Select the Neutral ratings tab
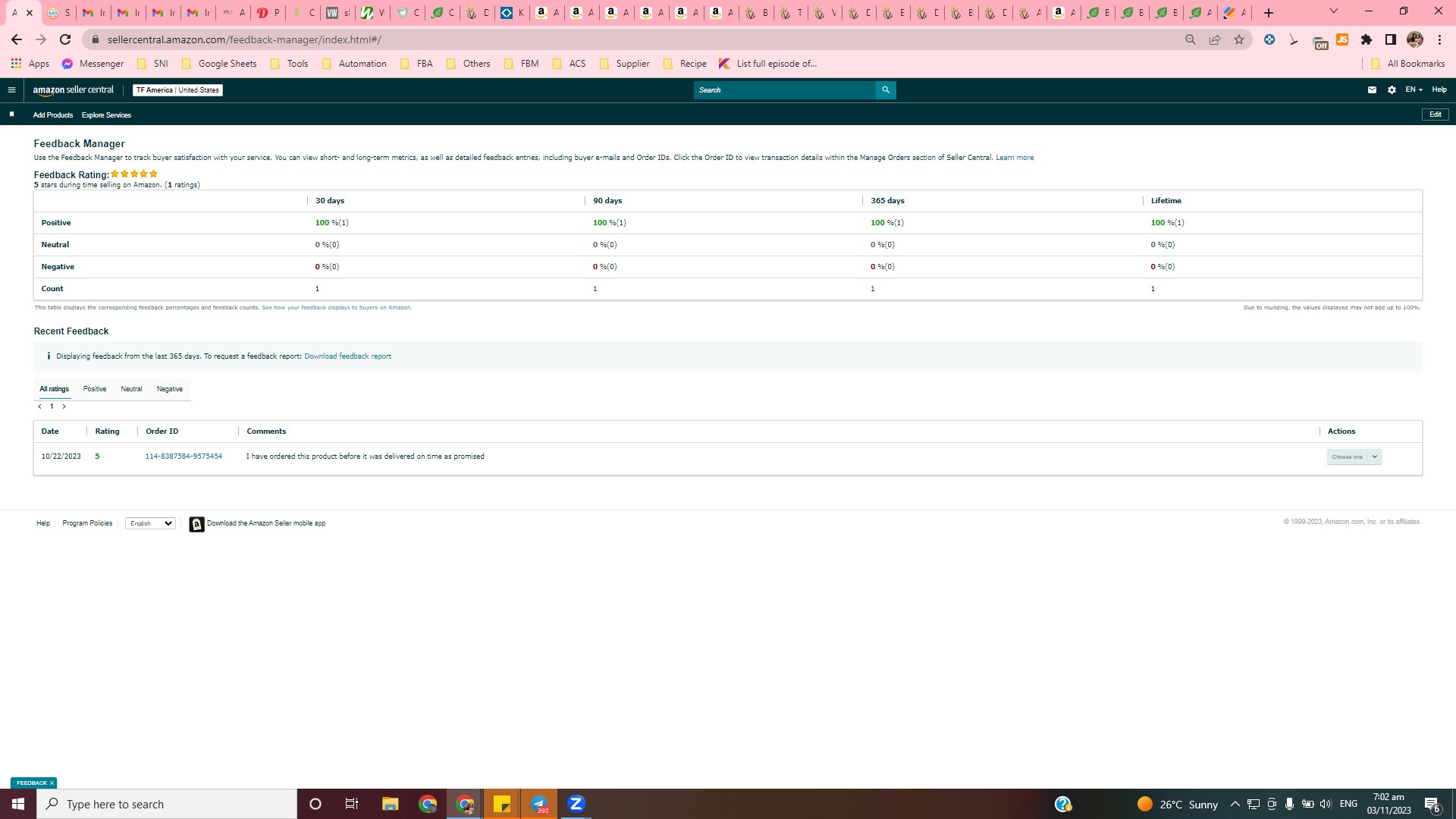Screen dimensions: 1456x819 tap(131, 389)
